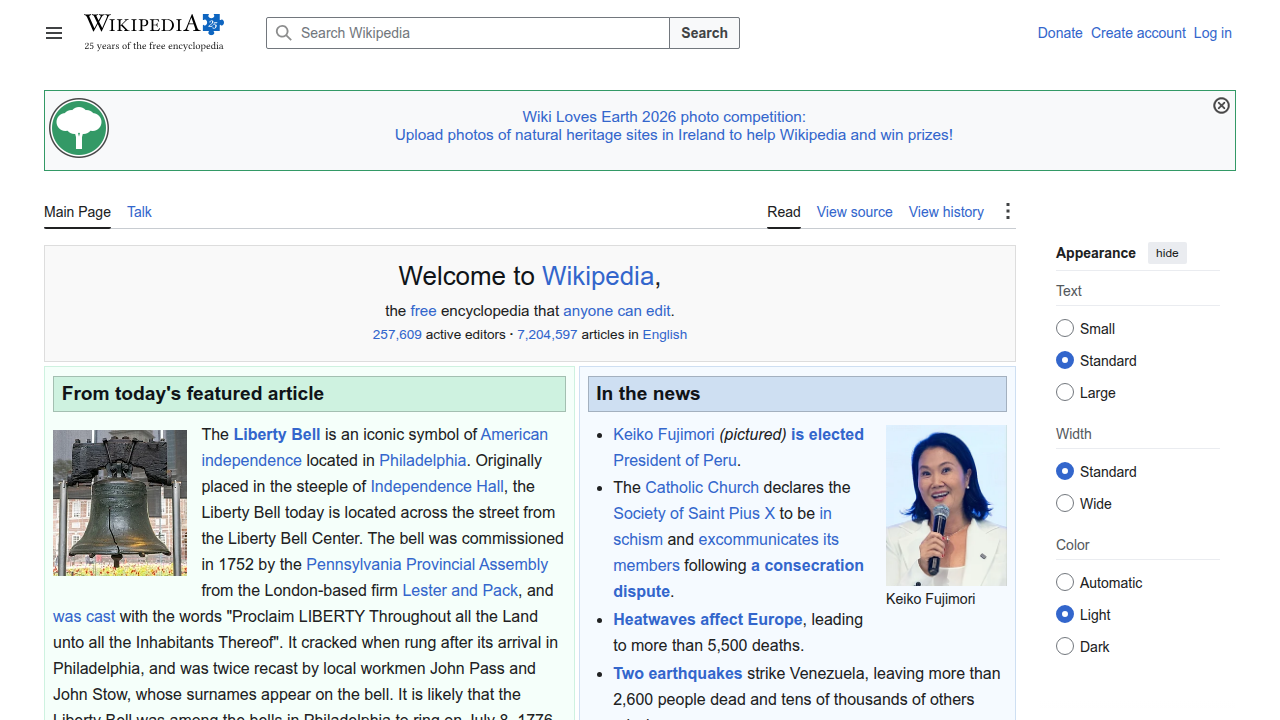Viewport: 1280px width, 720px height.
Task: Click 'In the news' heading
Action: tap(648, 393)
